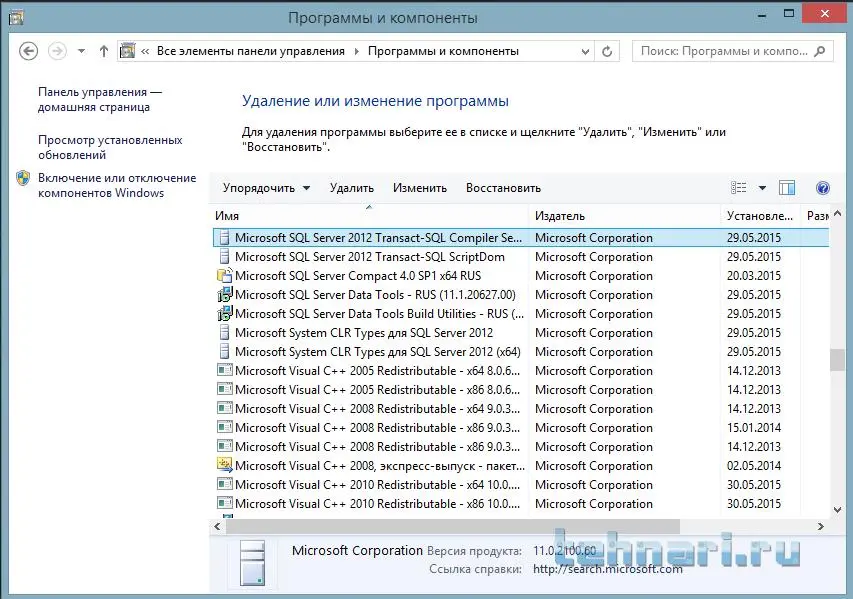Change the list view mode icon

click(738, 188)
